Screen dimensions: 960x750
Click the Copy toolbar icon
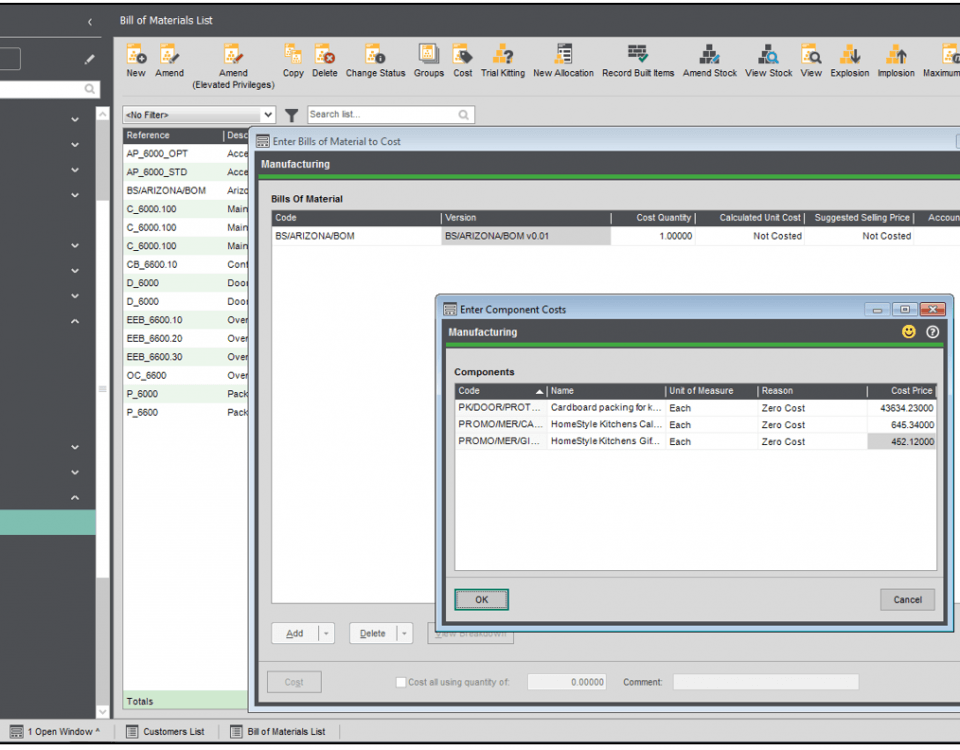(x=293, y=61)
